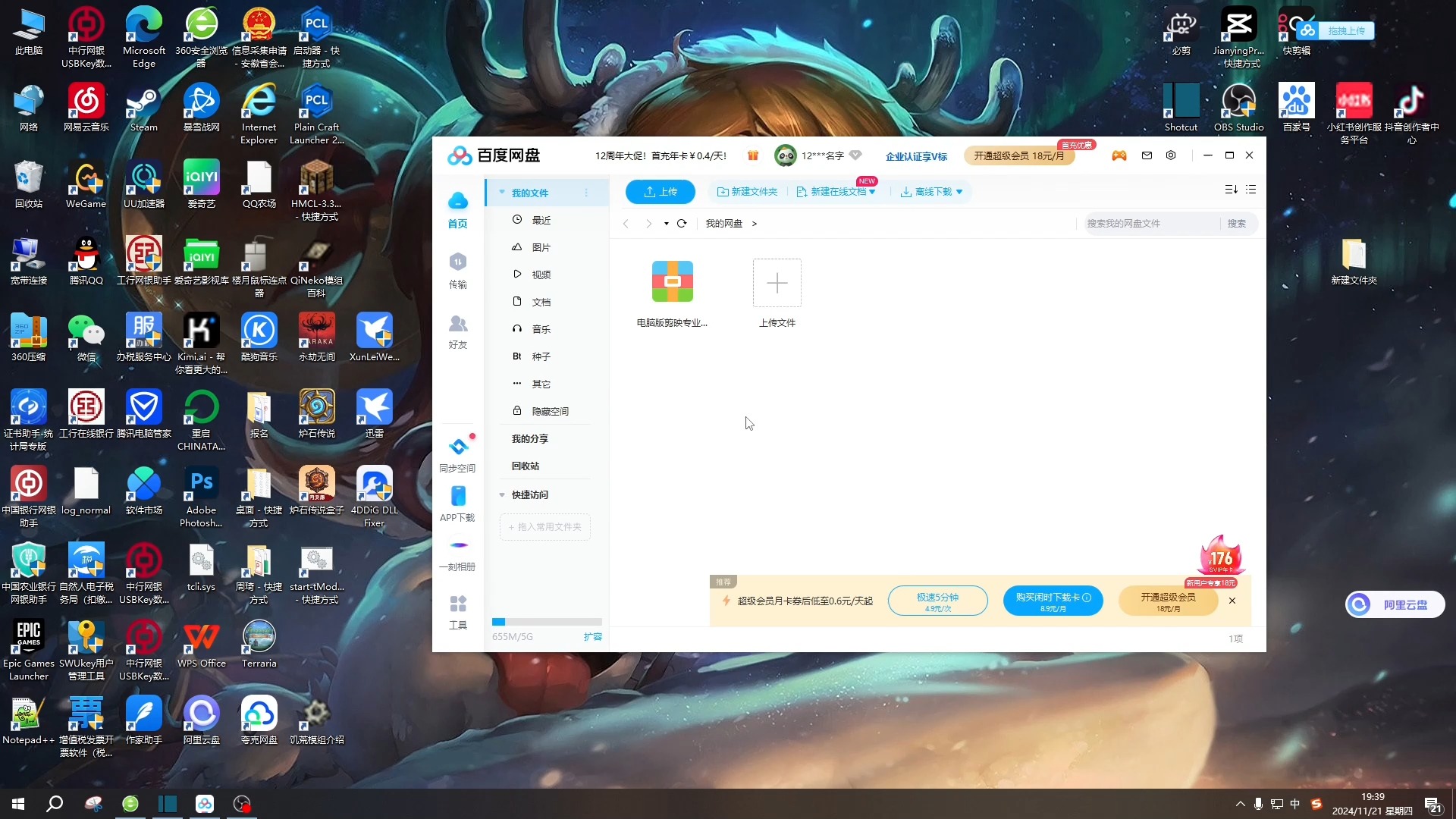
Task: Open the 工具 tools panel
Action: coord(457,613)
